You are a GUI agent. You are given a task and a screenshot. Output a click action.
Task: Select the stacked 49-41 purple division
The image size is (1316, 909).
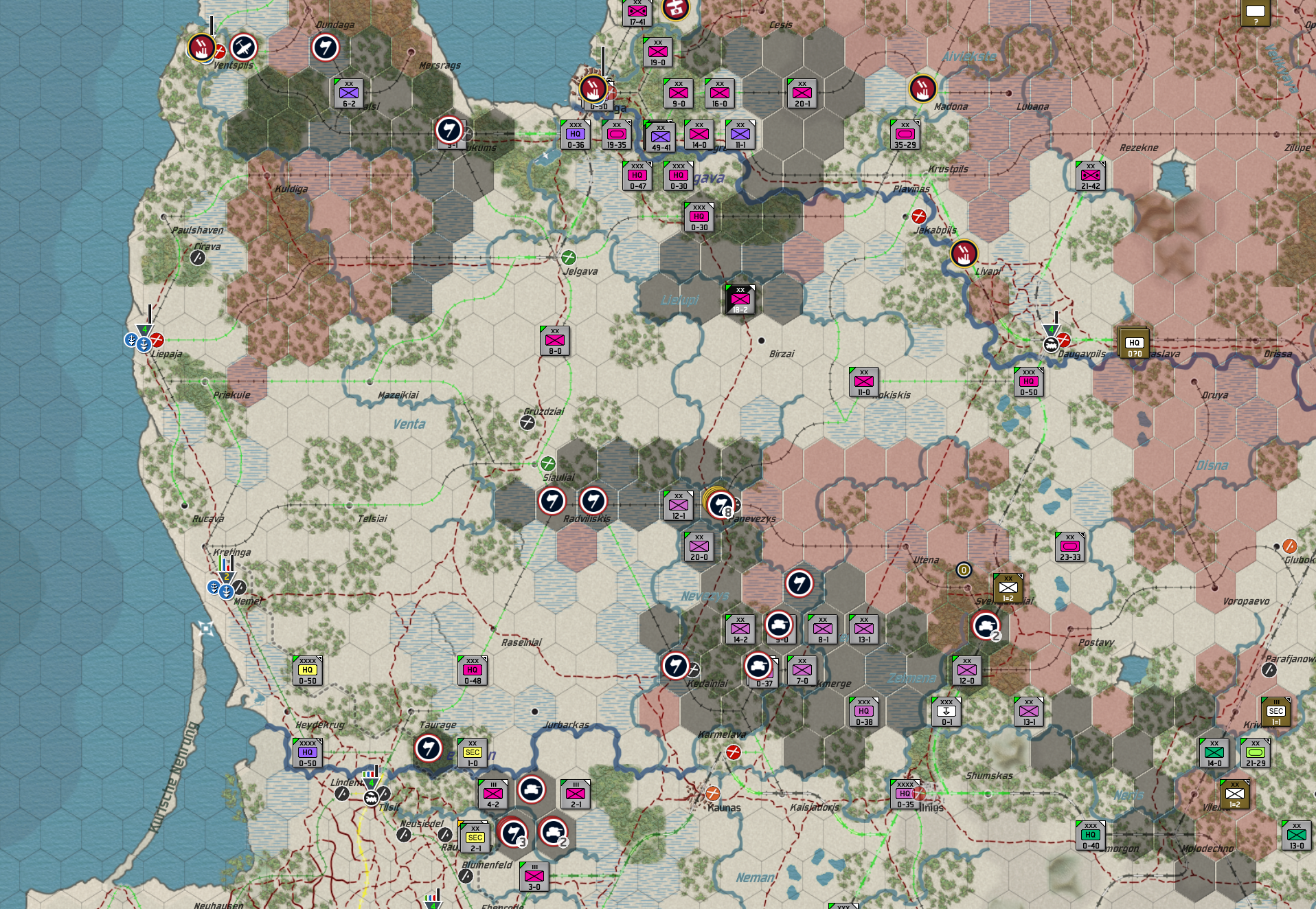[x=661, y=137]
